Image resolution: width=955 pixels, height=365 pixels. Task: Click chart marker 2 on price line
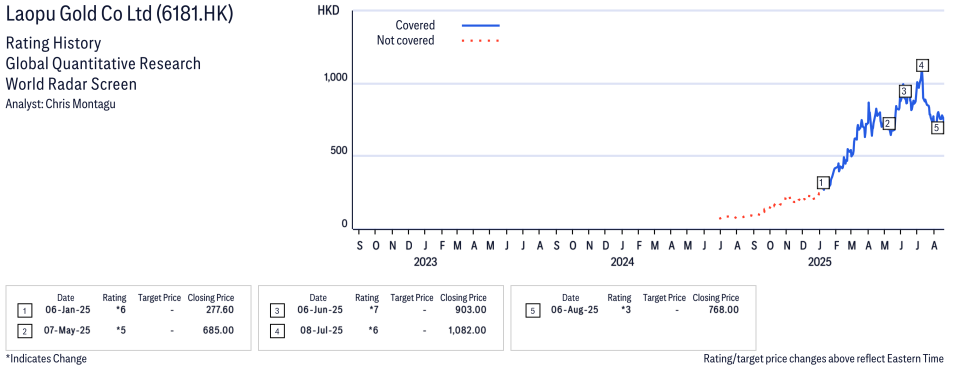pyautogui.click(x=888, y=123)
